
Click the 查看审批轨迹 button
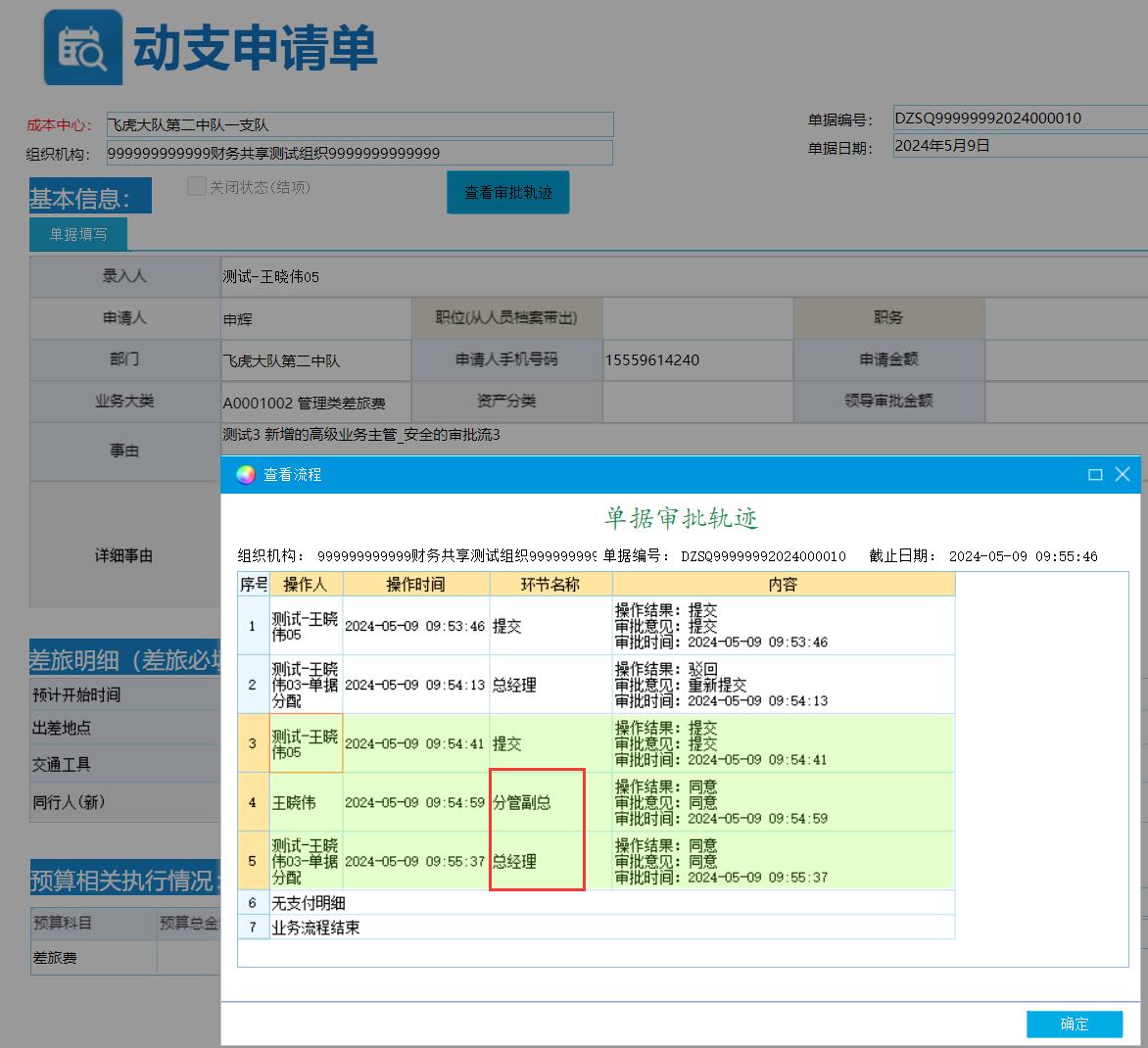point(507,193)
